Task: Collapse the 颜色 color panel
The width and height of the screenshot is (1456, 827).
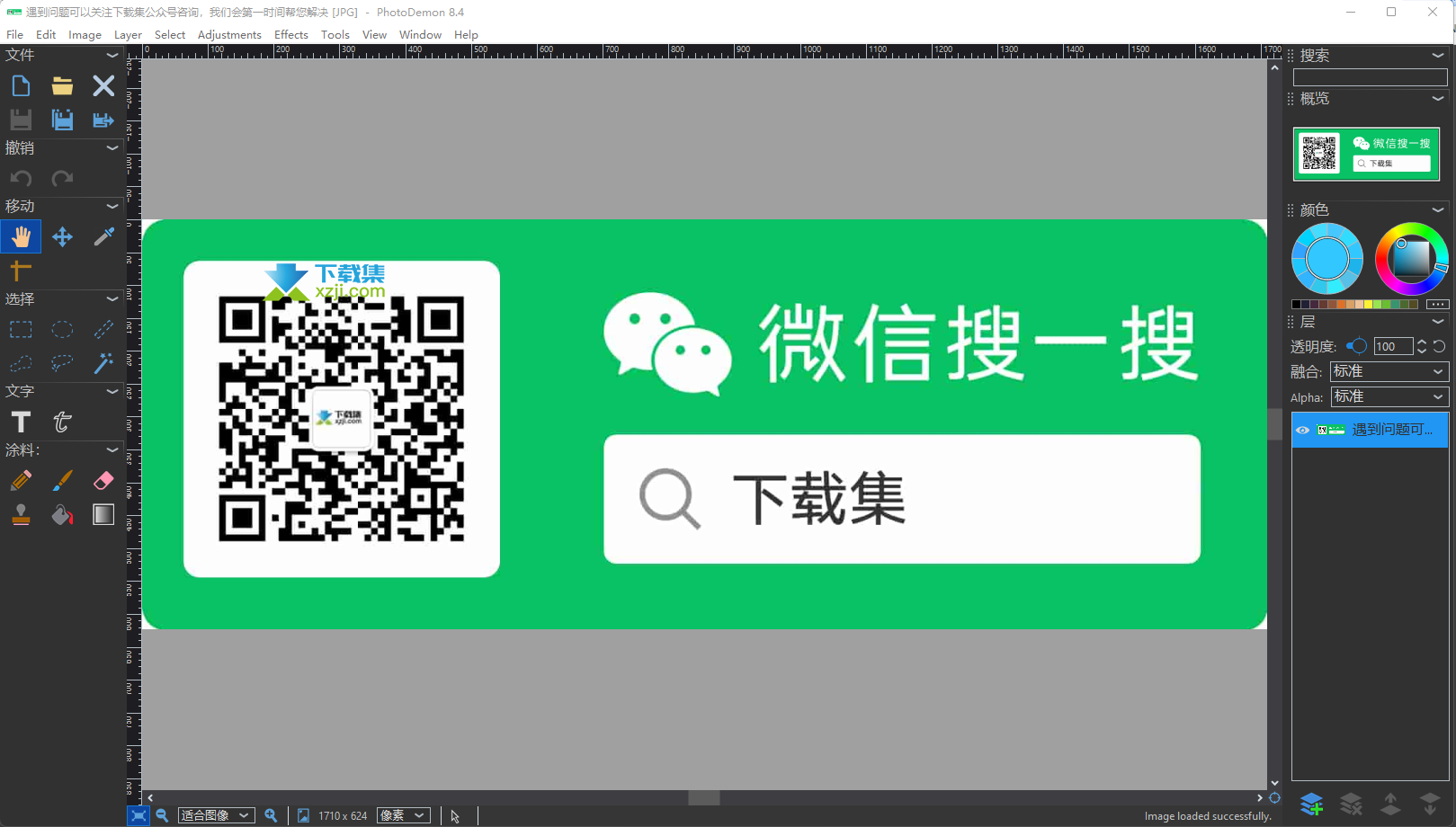Action: click(1438, 209)
